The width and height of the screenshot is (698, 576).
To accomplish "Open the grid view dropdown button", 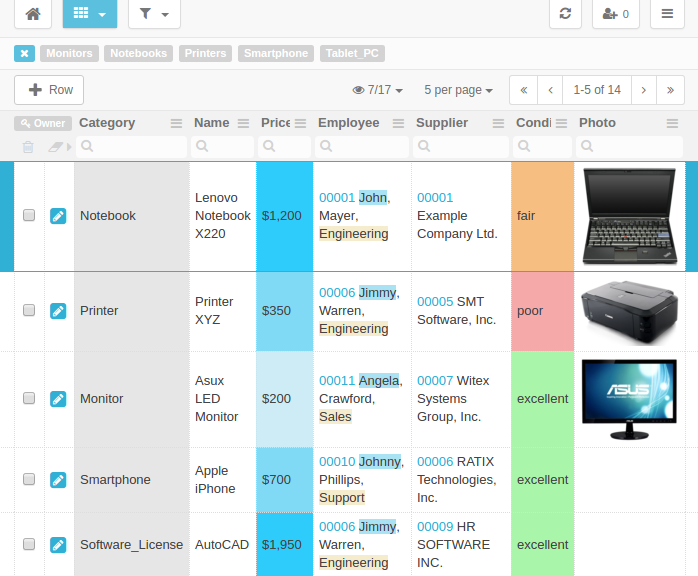I will pyautogui.click(x=89, y=14).
